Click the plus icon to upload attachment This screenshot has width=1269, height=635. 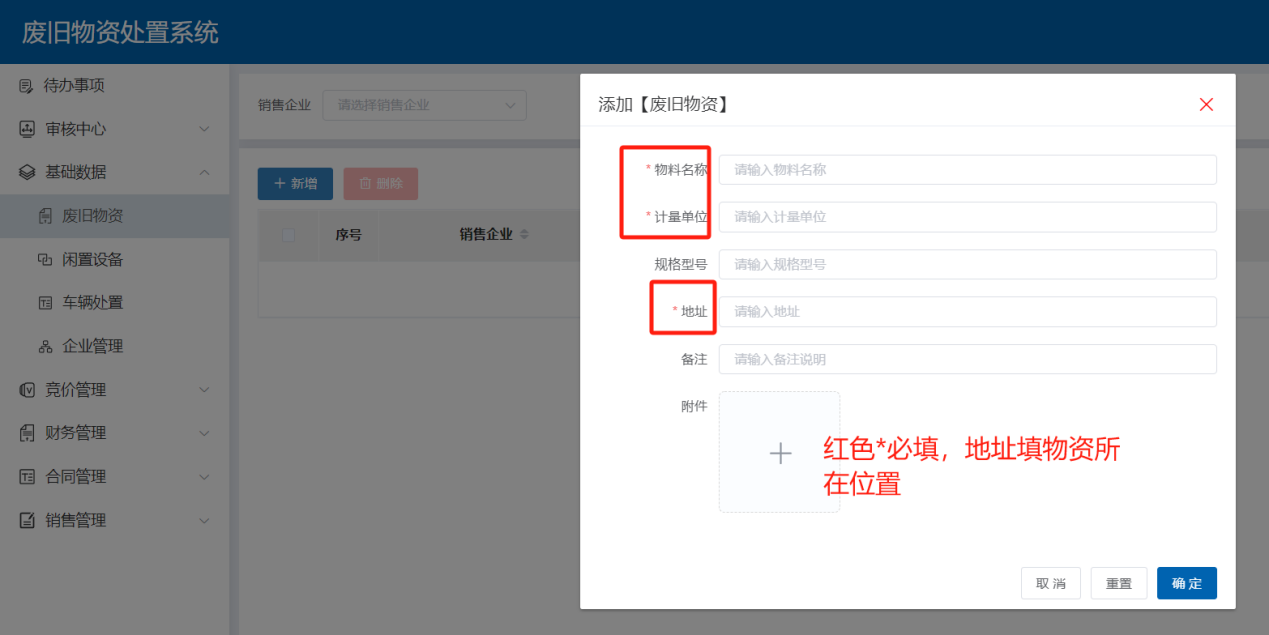coord(780,453)
